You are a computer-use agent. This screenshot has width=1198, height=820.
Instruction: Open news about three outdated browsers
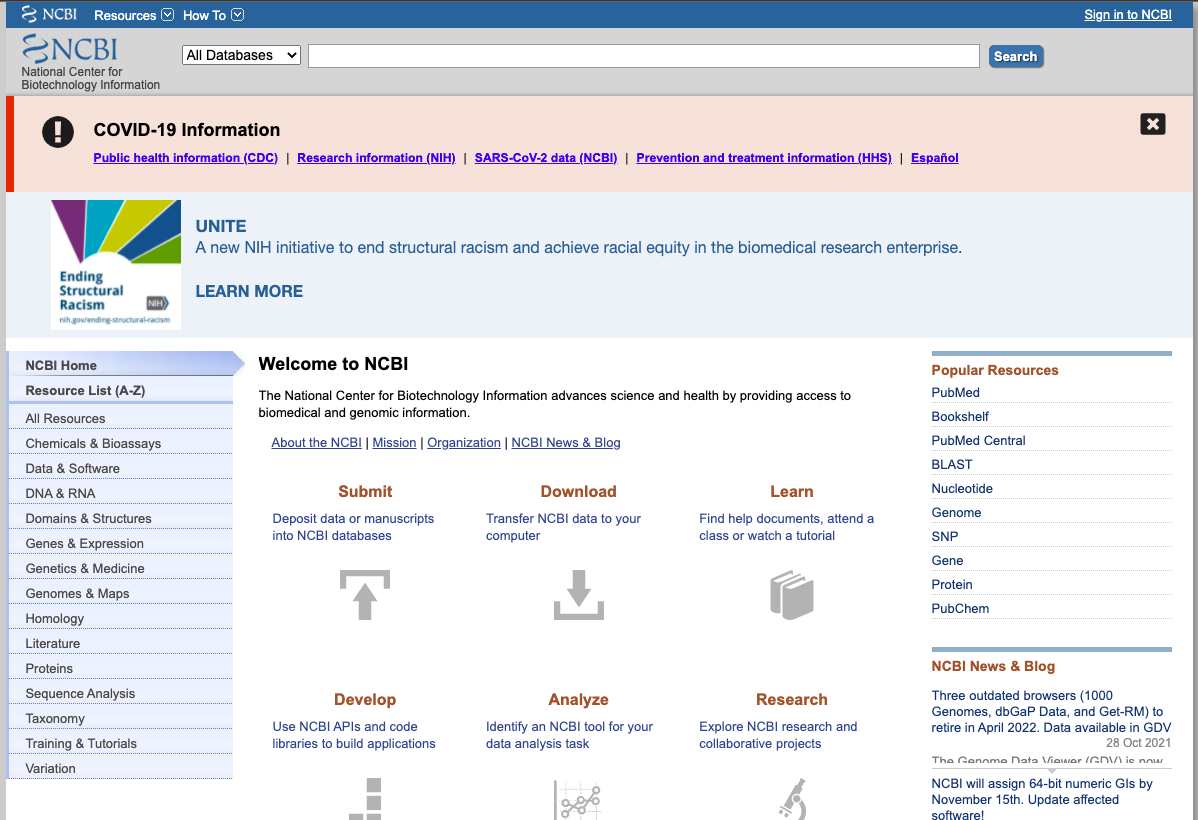tap(1051, 711)
